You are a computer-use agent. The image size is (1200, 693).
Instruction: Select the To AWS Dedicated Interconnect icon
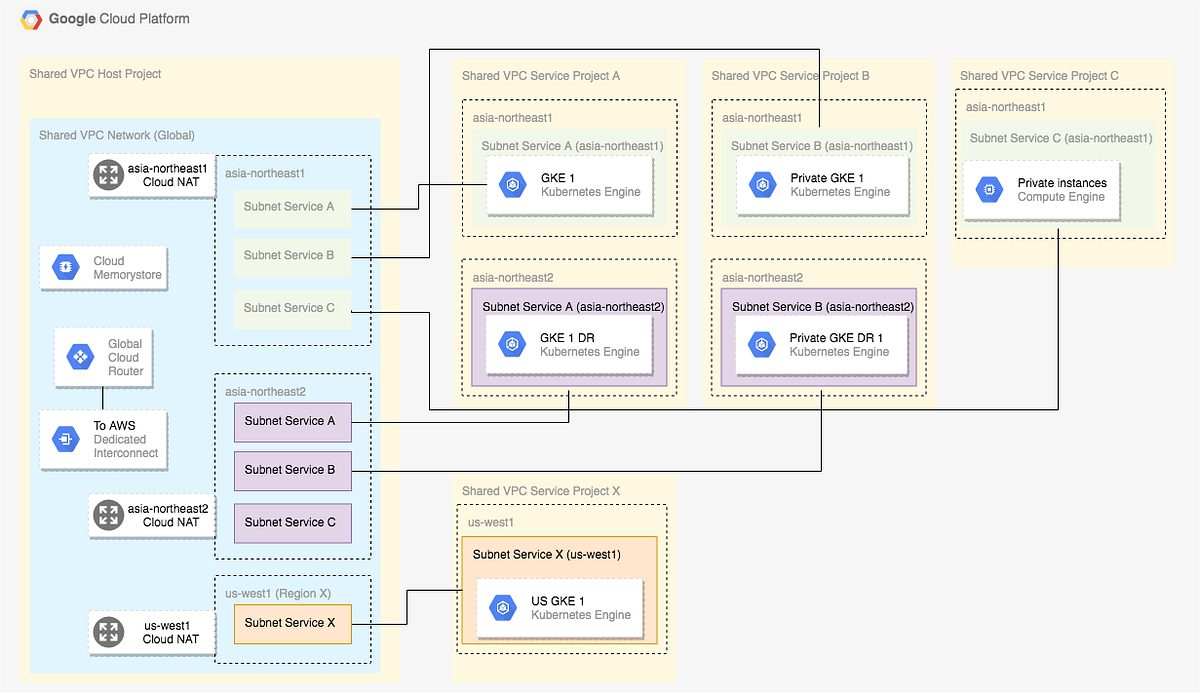[x=65, y=438]
